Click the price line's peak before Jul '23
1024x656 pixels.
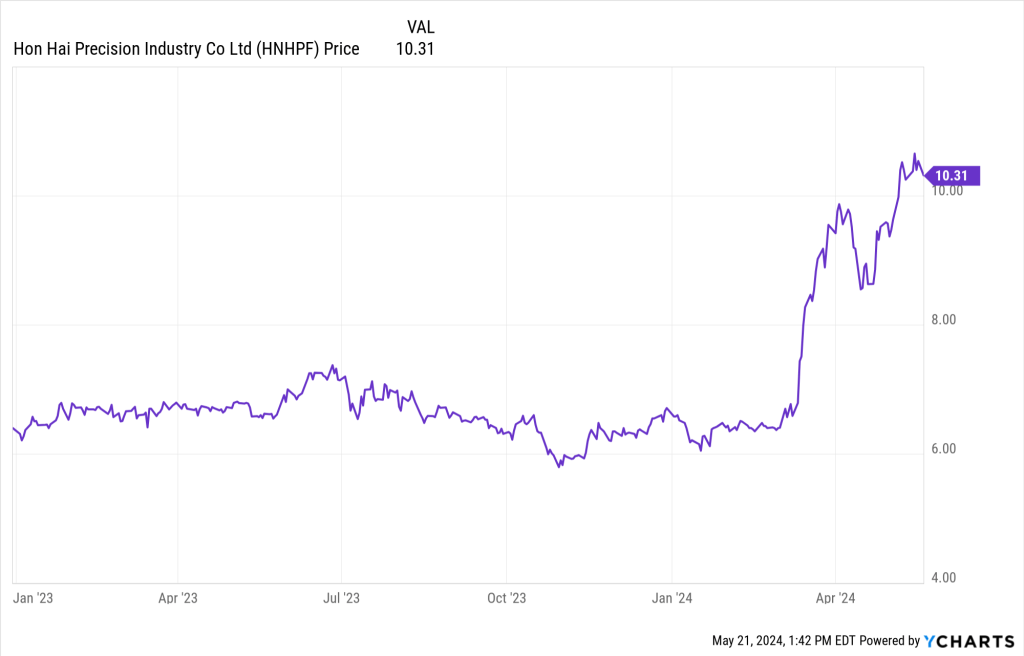pyautogui.click(x=332, y=365)
